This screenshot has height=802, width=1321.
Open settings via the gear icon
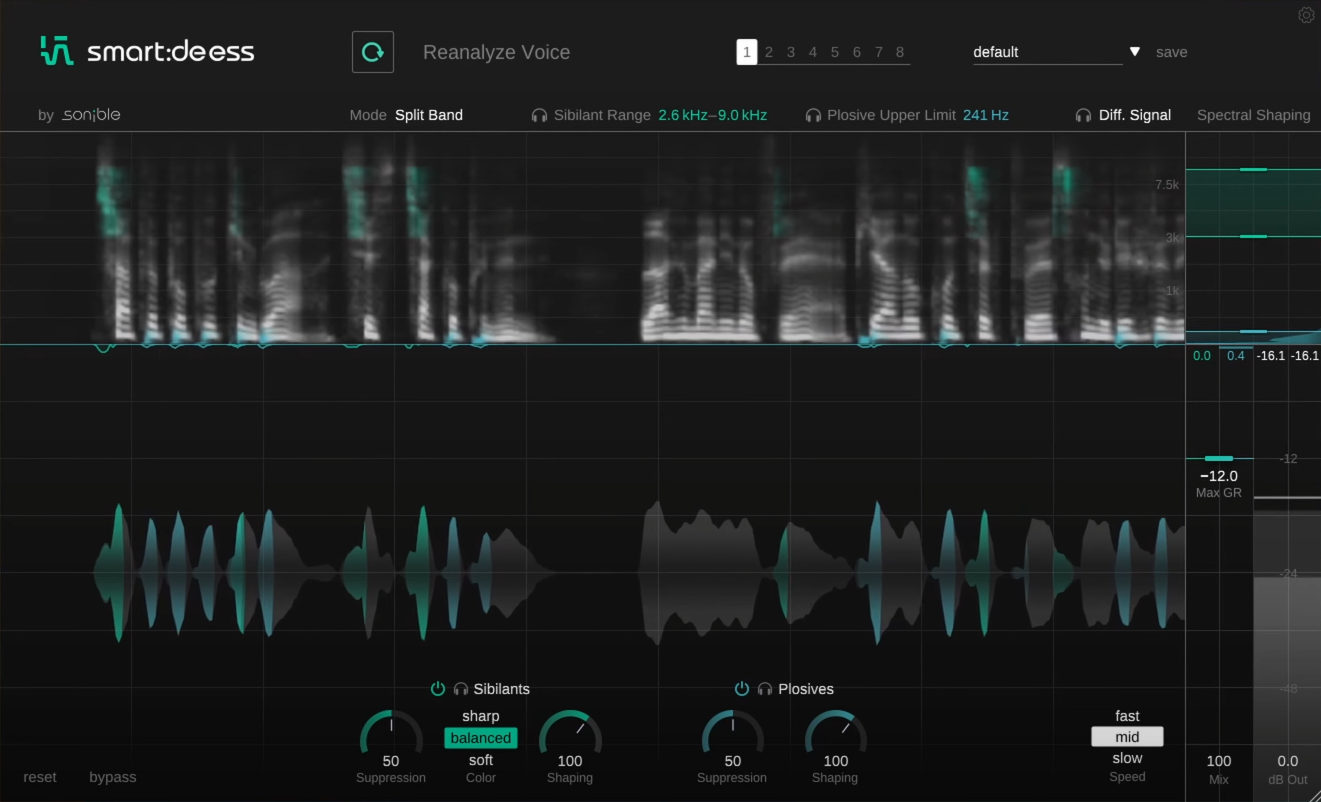tap(1306, 15)
